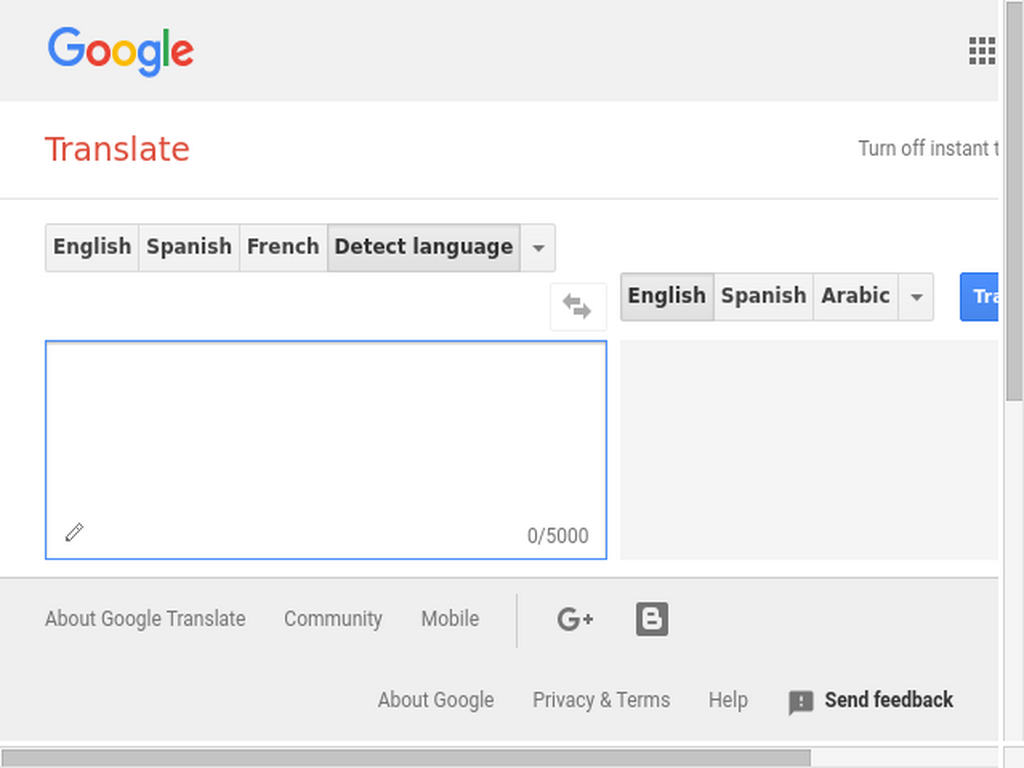Select Spanish as target language
Viewport: 1024px width, 768px height.
(763, 296)
